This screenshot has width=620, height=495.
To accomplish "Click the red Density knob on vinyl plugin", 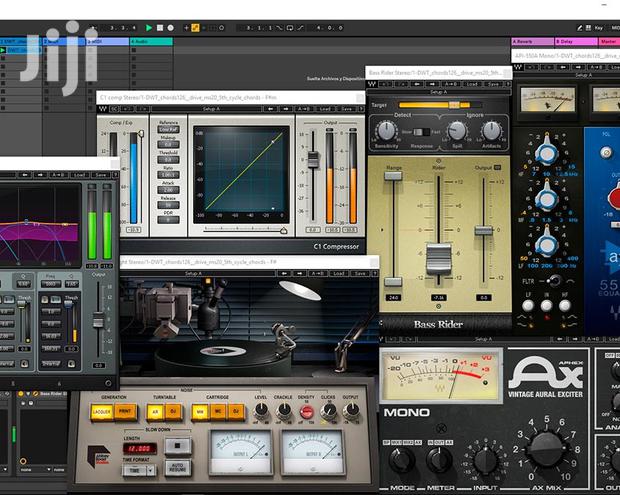I will (306, 412).
